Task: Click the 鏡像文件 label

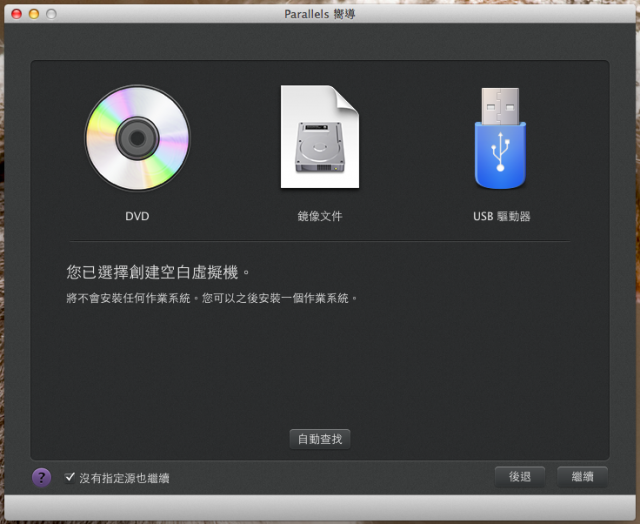Action: pyautogui.click(x=320, y=216)
